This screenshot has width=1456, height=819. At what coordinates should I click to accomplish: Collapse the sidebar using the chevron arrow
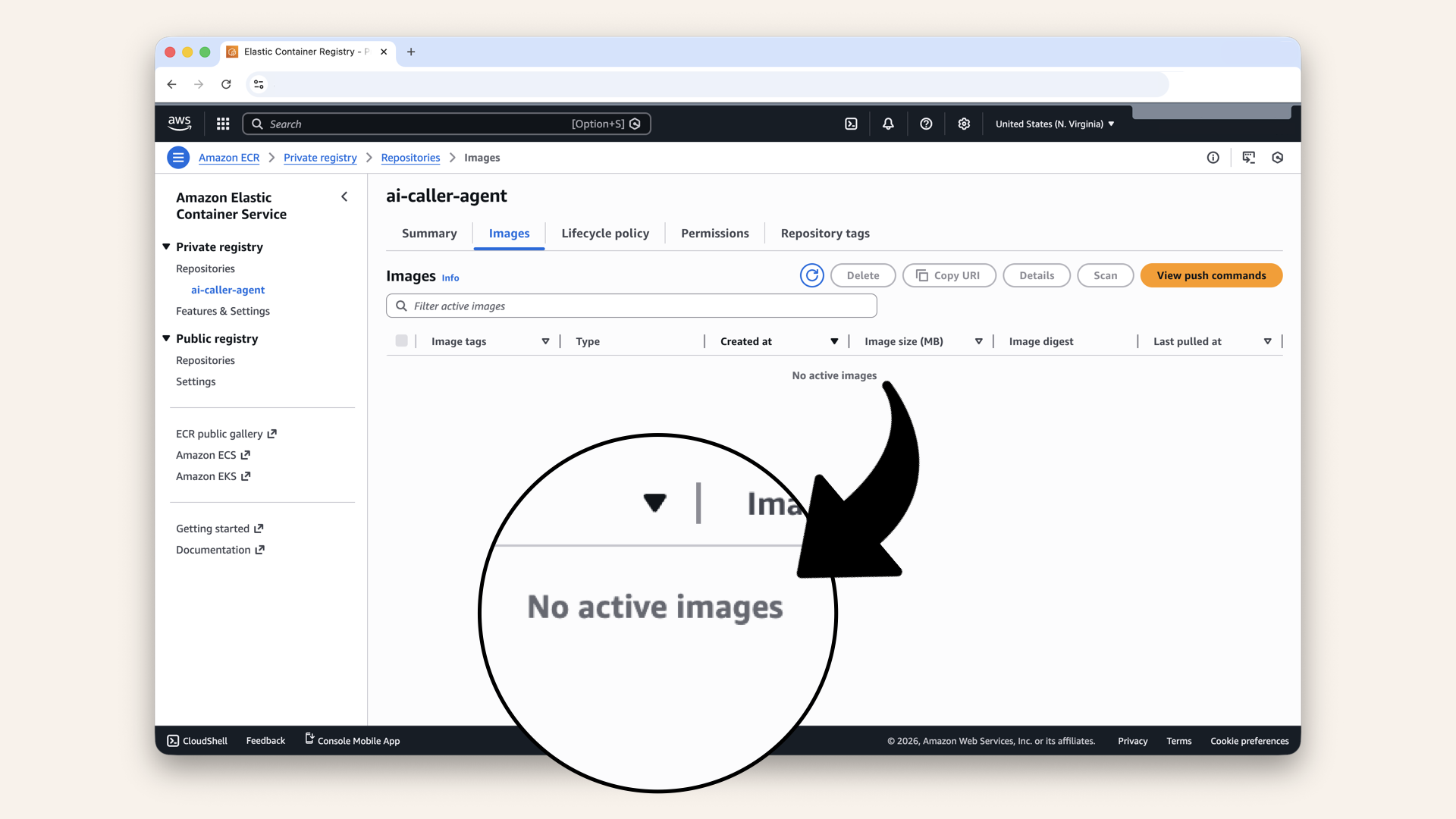[344, 196]
